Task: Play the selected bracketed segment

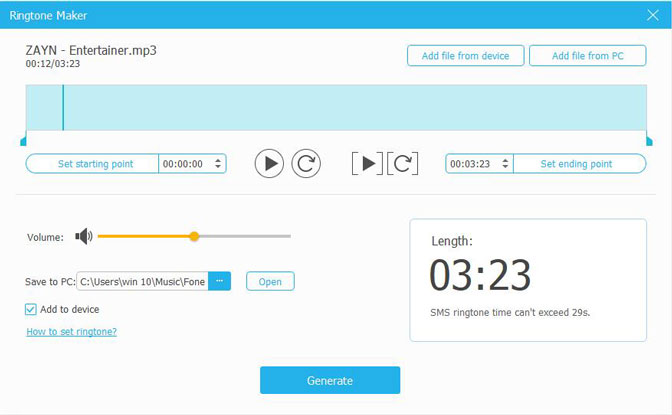Action: click(x=367, y=163)
